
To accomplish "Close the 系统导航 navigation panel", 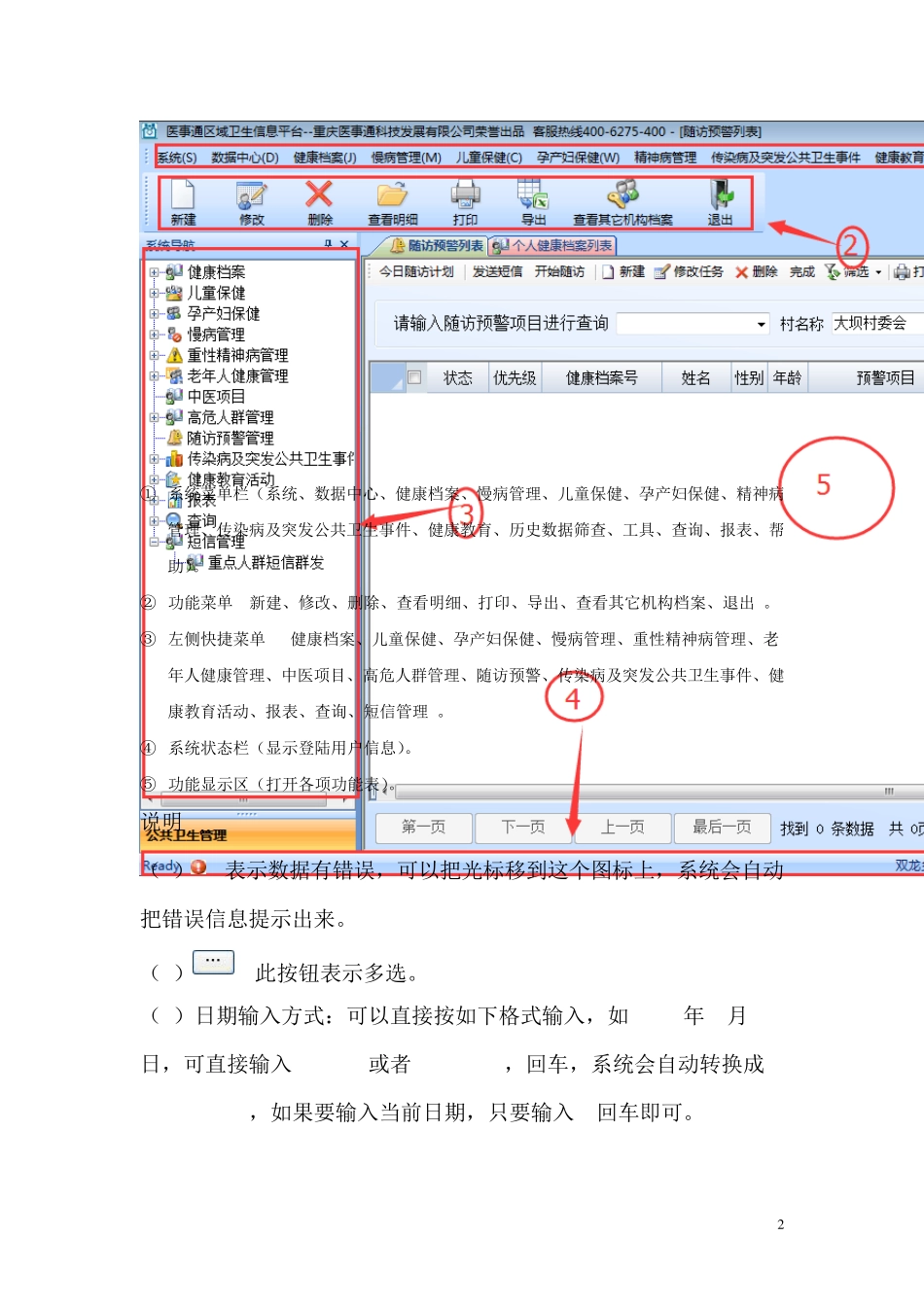I will (x=344, y=244).
